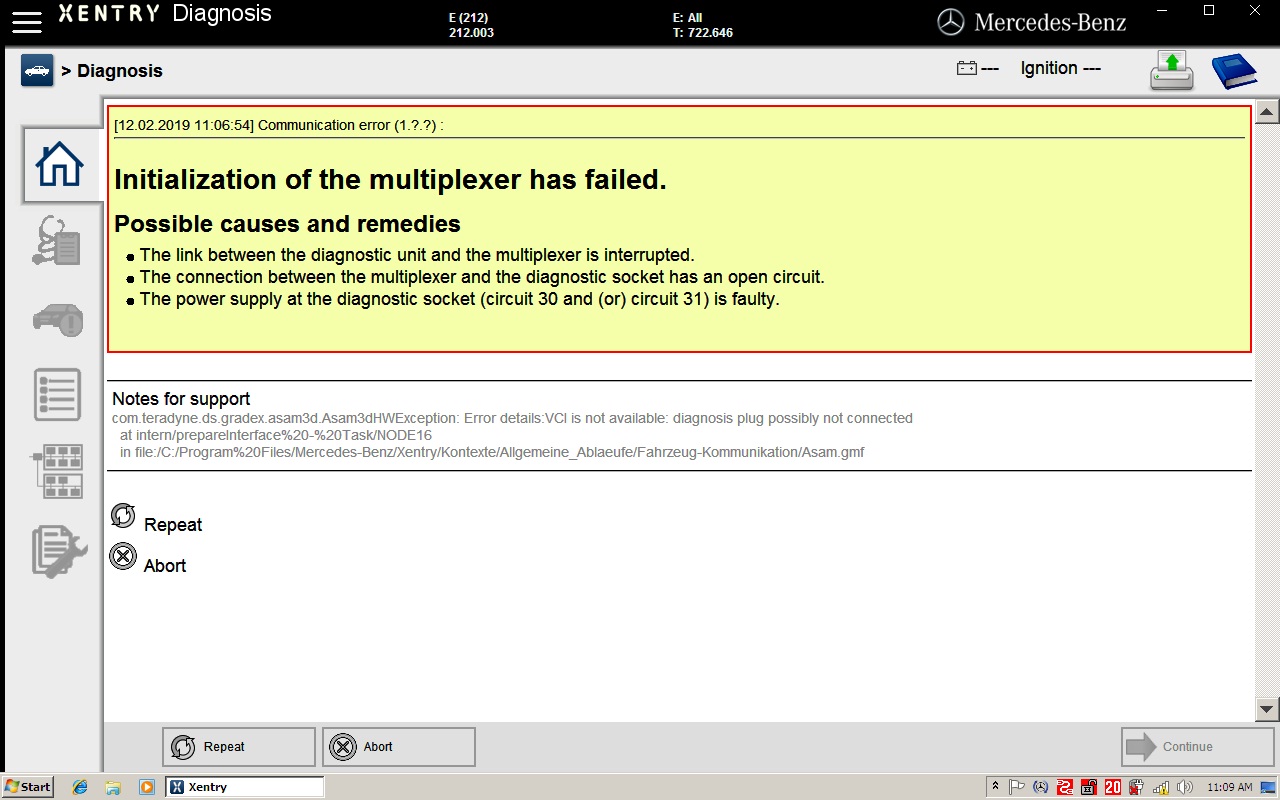This screenshot has width=1280, height=800.
Task: Open the Windows Start button
Action: (x=27, y=787)
